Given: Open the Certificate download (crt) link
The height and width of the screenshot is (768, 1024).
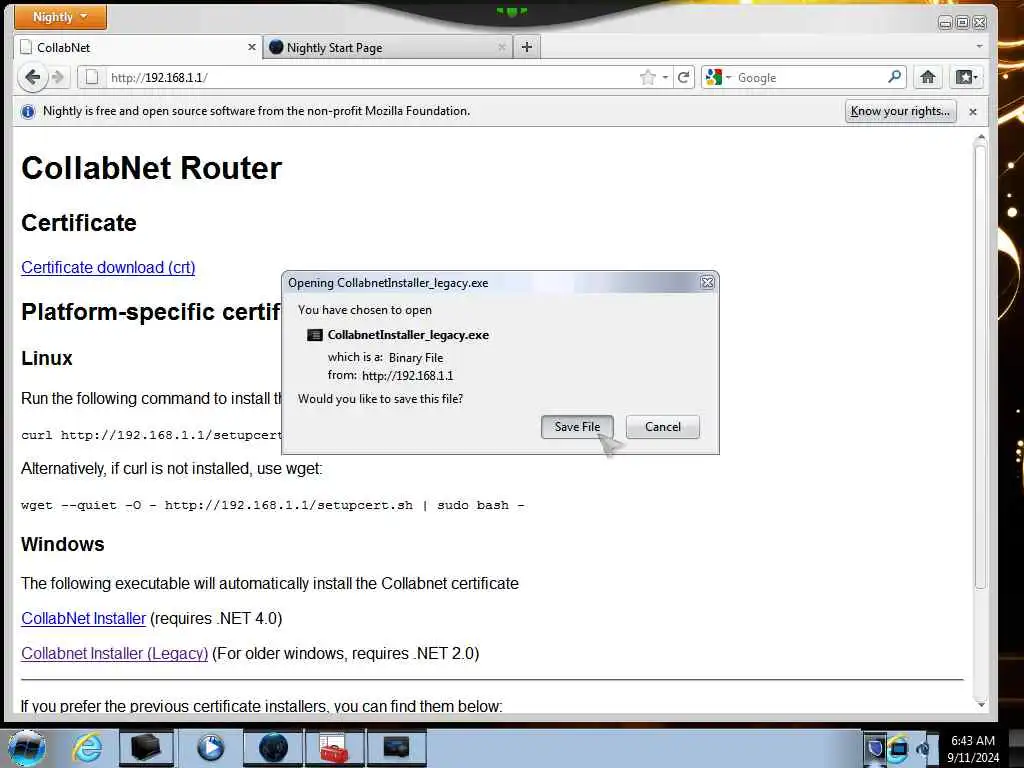Looking at the screenshot, I should click(108, 268).
